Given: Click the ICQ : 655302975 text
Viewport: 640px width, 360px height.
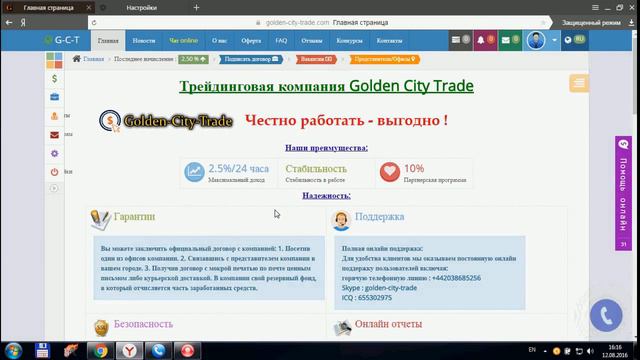Looking at the screenshot, I should (367, 298).
